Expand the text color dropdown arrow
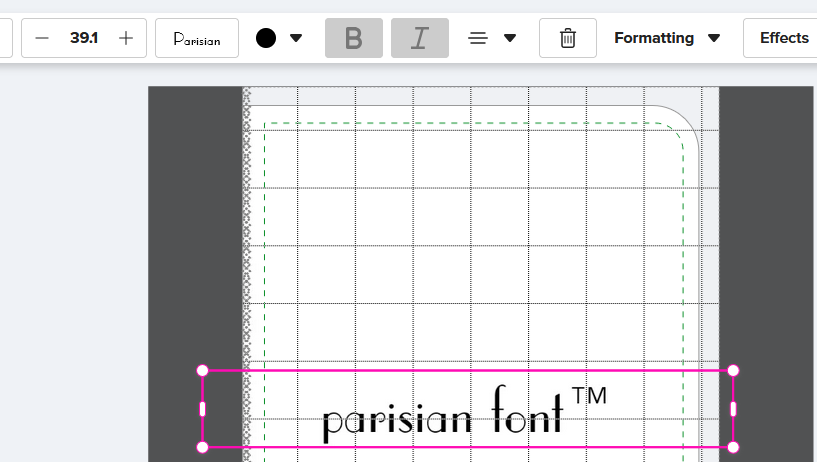817x462 pixels. point(295,38)
